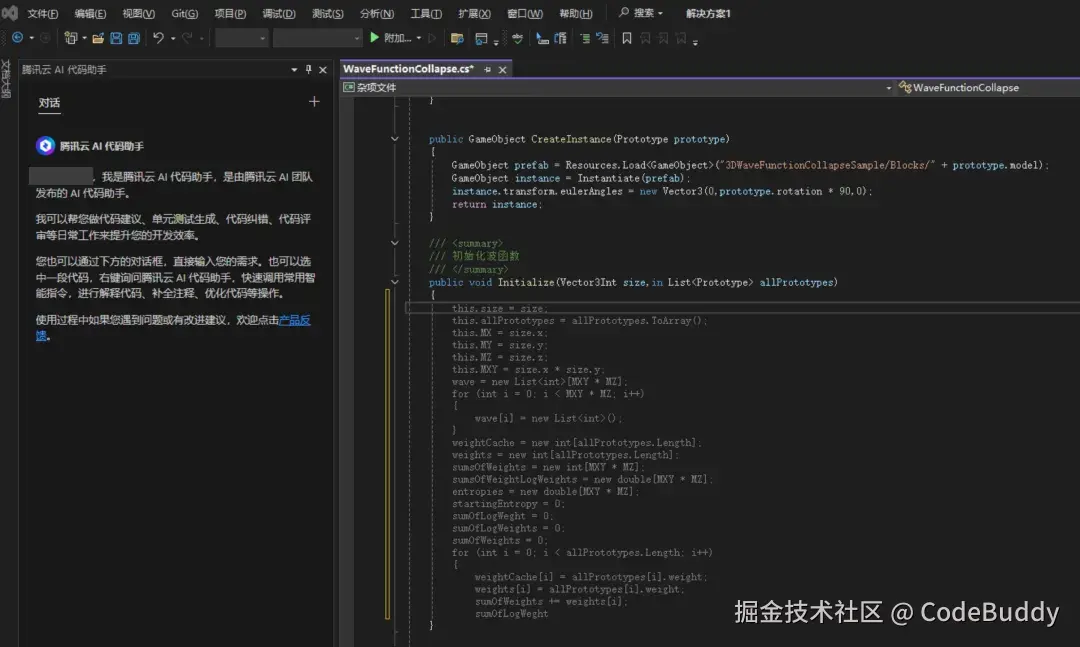Open the solution configuration dropdown

tap(242, 39)
